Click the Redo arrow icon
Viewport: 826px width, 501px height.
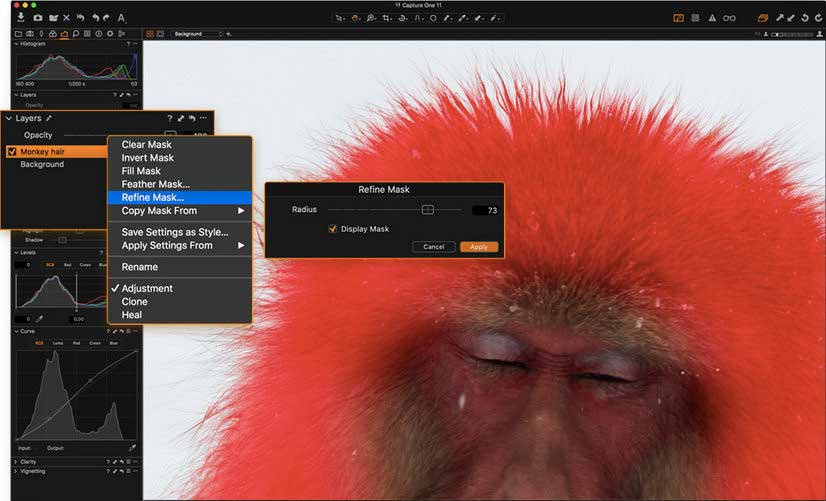click(x=106, y=18)
